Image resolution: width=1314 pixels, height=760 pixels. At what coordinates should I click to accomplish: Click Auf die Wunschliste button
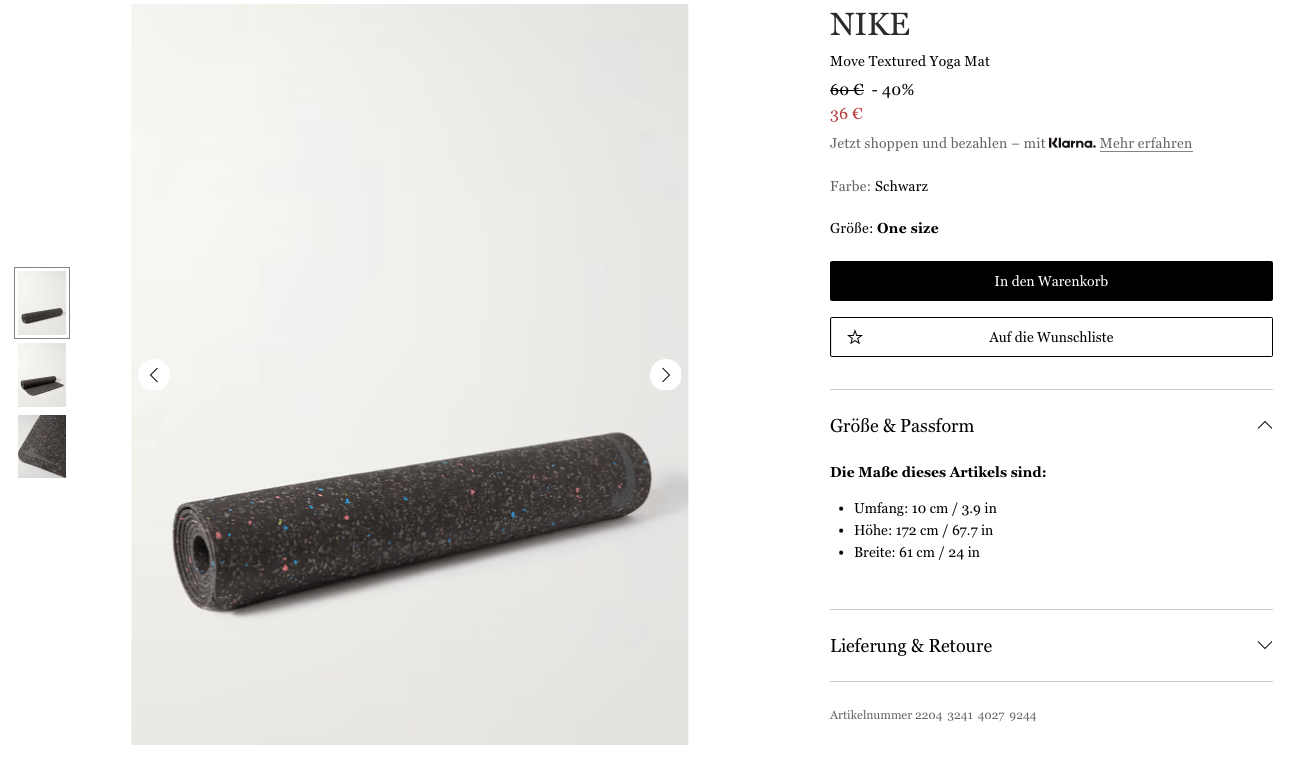(x=1050, y=337)
